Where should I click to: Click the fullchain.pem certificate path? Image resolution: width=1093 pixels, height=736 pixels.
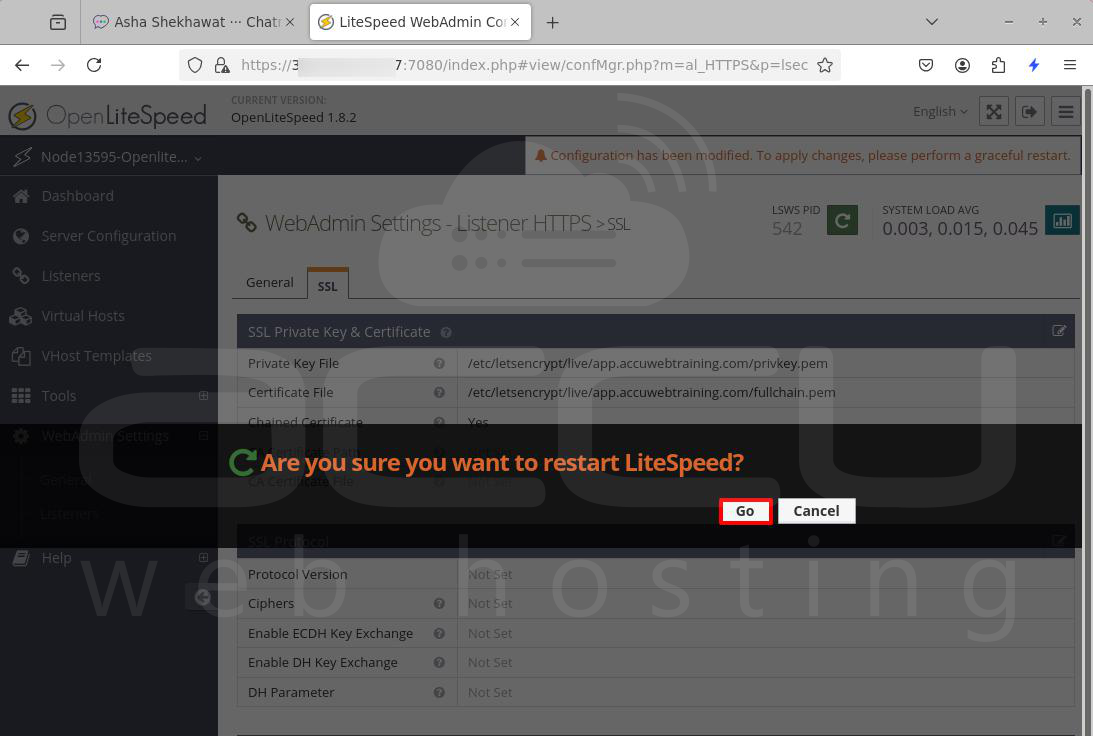pos(652,392)
